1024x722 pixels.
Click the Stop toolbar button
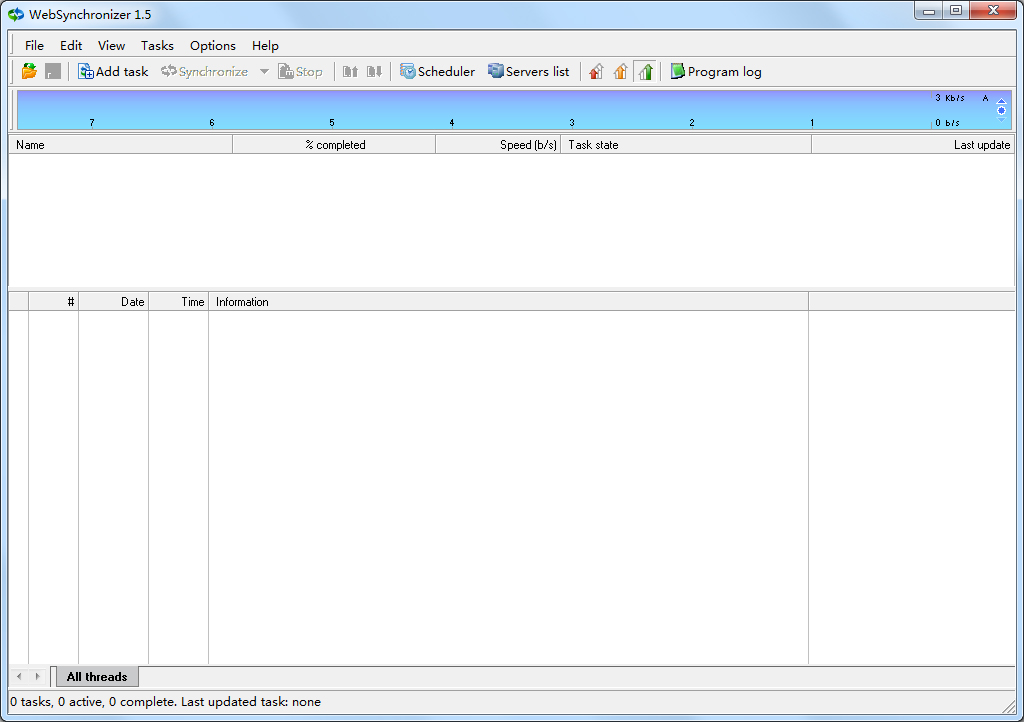point(300,71)
